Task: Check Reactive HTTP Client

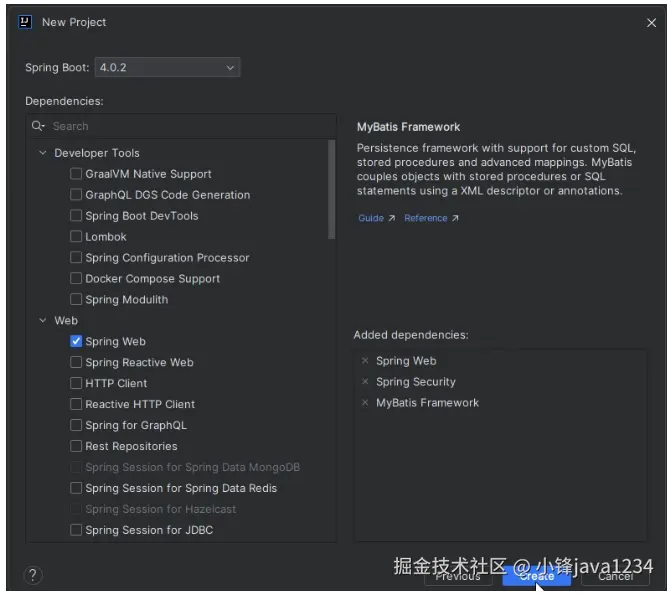Action: pos(76,404)
